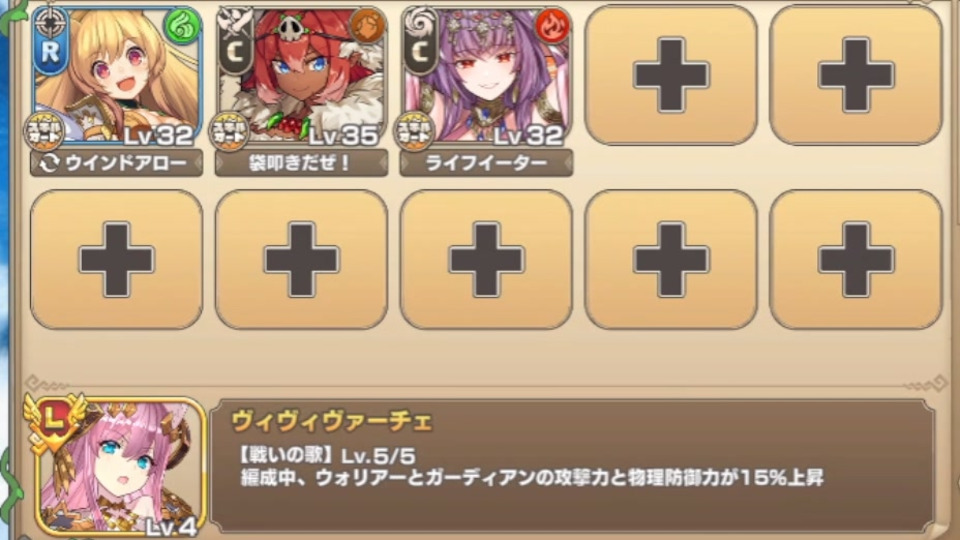Select the blonde R-rank character card
This screenshot has height=540, width=960.
point(116,76)
